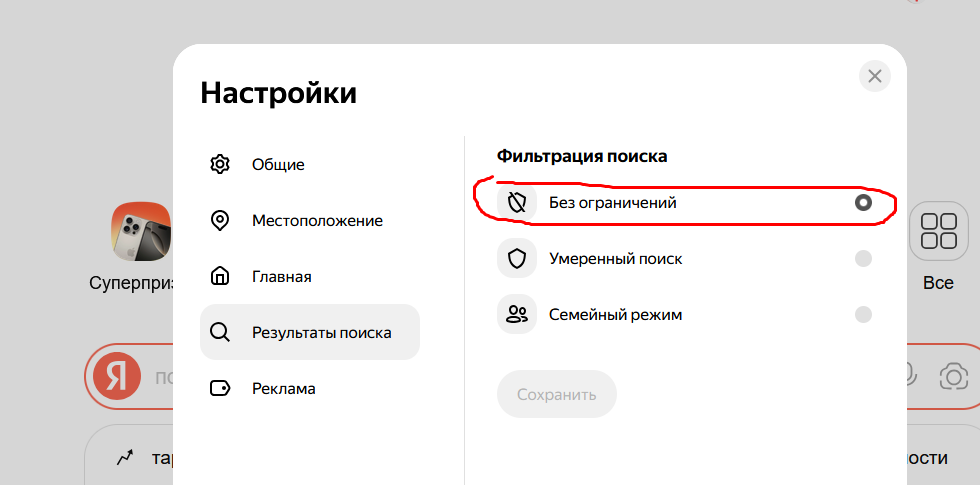Open the Реклама settings section
The height and width of the screenshot is (485, 980).
310,389
